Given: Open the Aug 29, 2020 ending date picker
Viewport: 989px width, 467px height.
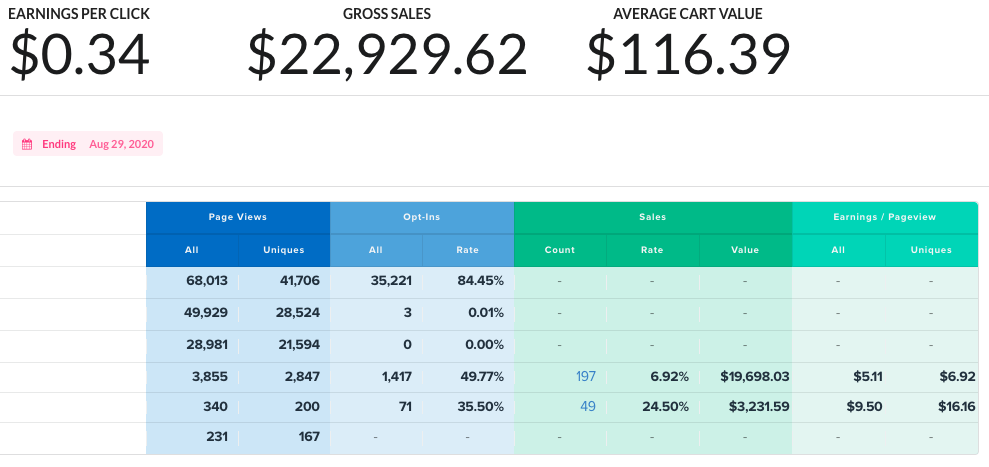Looking at the screenshot, I should (x=120, y=144).
